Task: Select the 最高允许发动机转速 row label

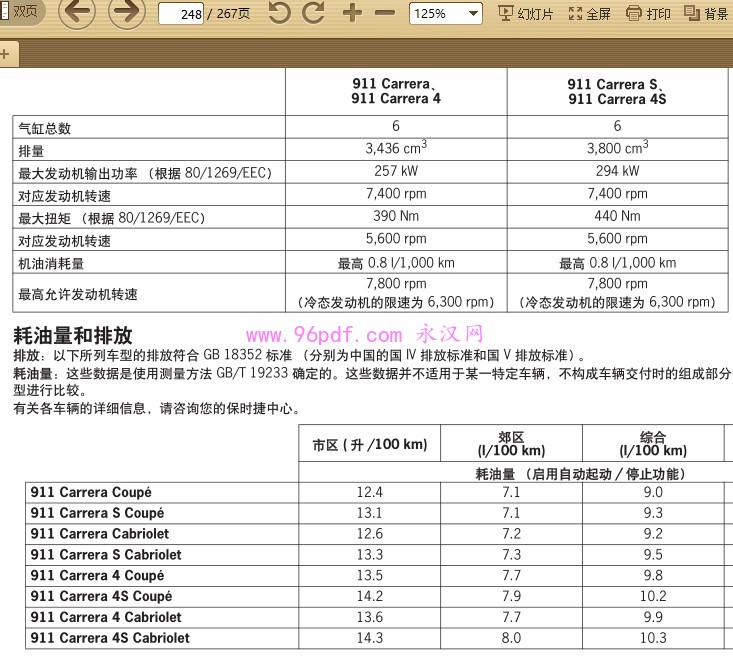Action: [x=78, y=295]
